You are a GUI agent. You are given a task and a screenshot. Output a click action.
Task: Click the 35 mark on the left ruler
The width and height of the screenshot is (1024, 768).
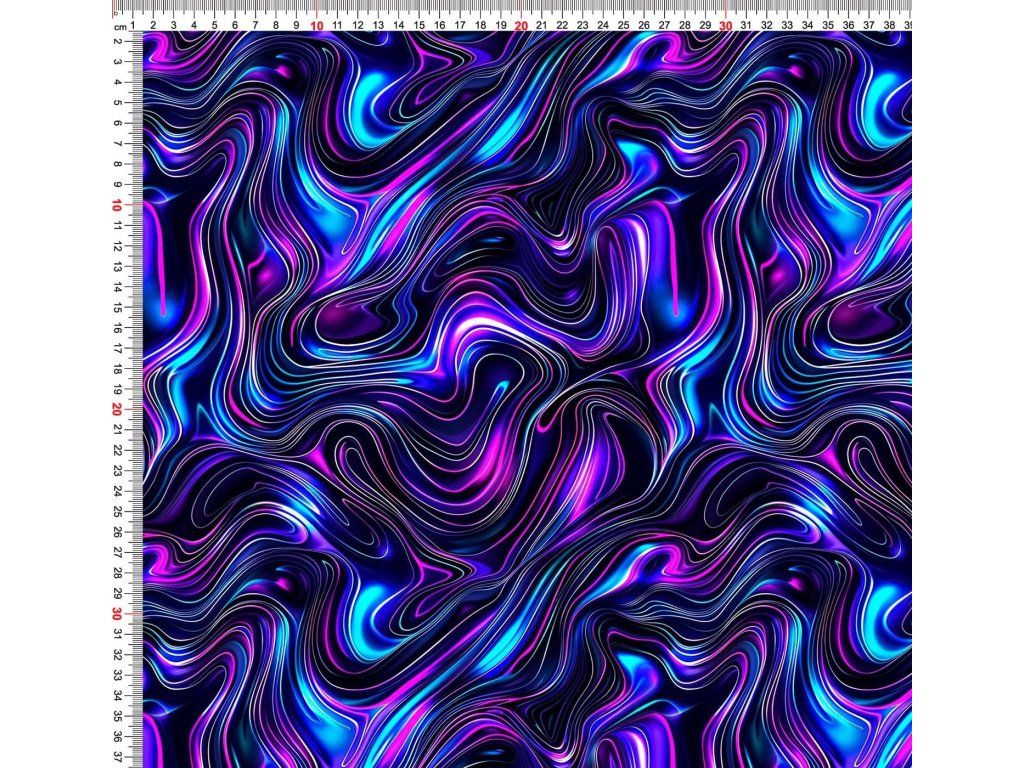118,716
